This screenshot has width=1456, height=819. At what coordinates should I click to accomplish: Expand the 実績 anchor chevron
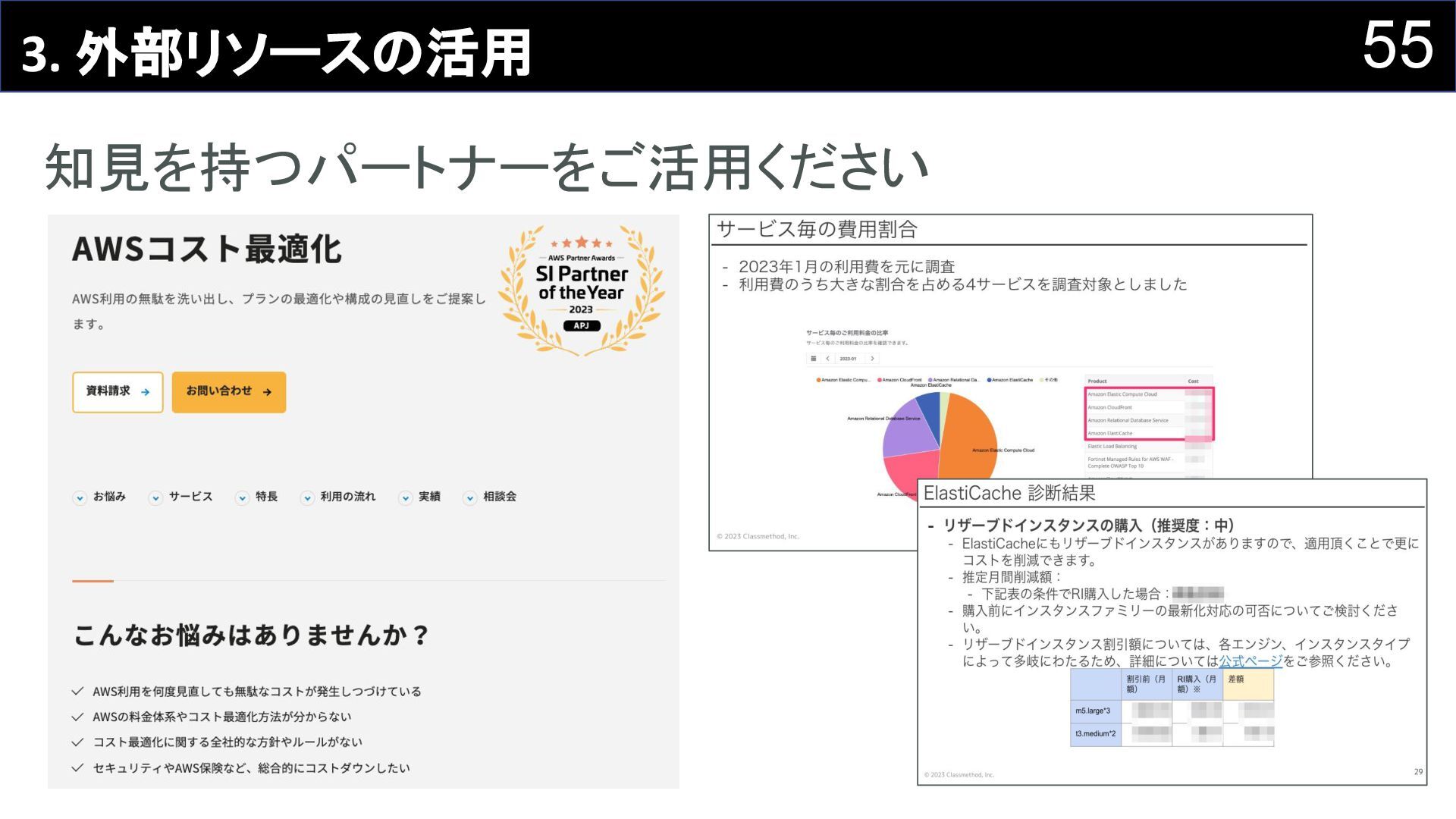[406, 498]
